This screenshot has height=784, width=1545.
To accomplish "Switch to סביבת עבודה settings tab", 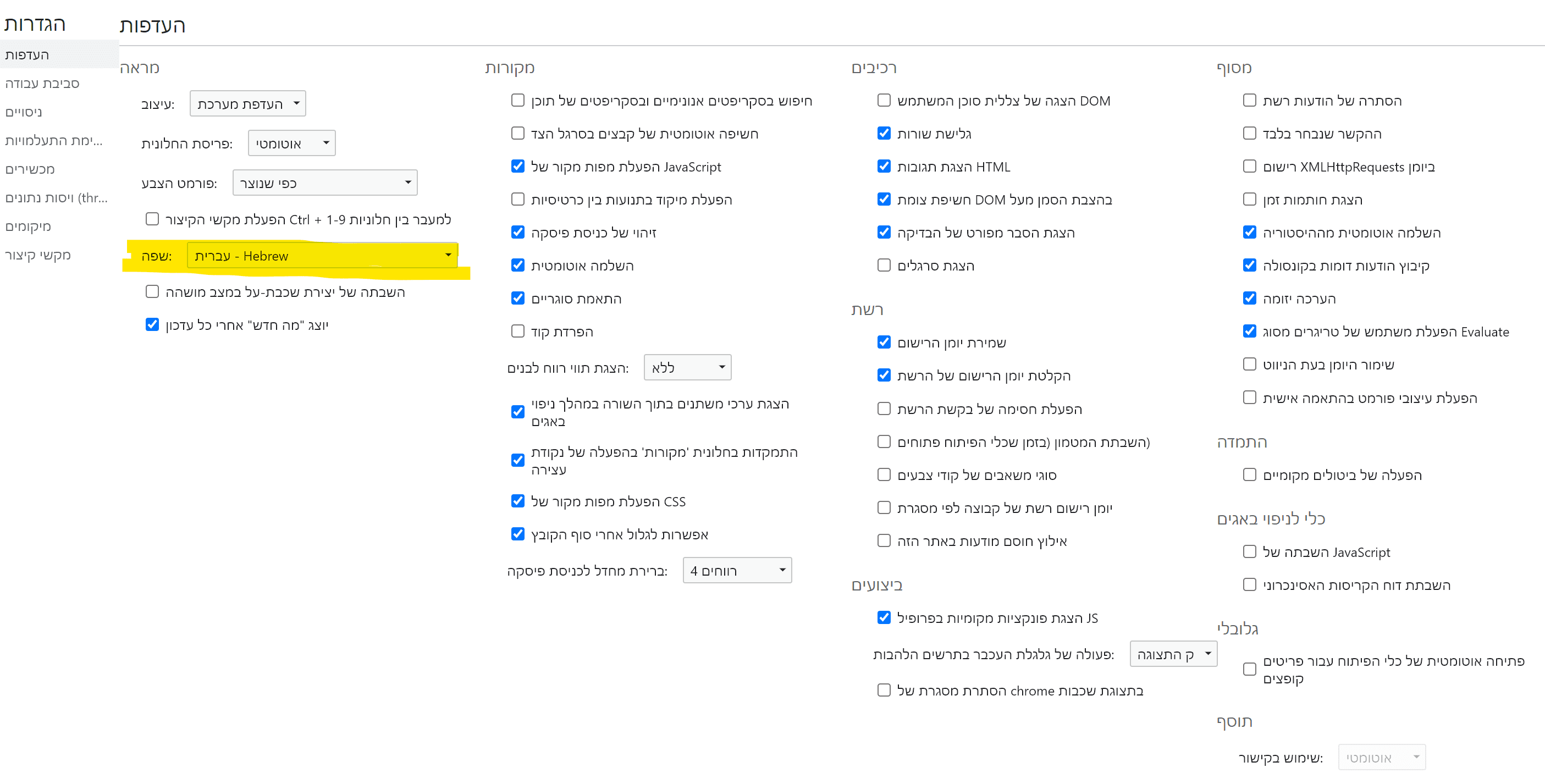I will [42, 84].
